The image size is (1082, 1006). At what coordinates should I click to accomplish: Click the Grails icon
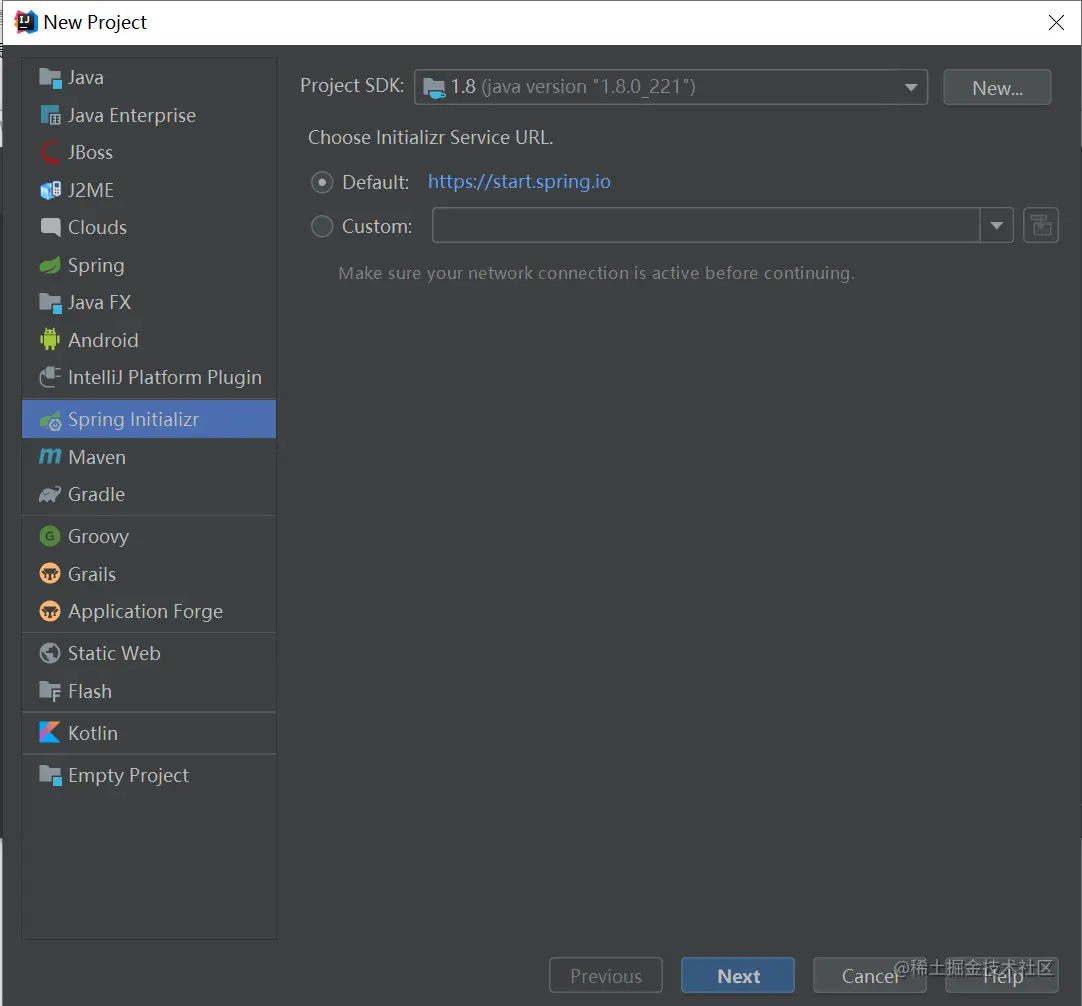(50, 573)
